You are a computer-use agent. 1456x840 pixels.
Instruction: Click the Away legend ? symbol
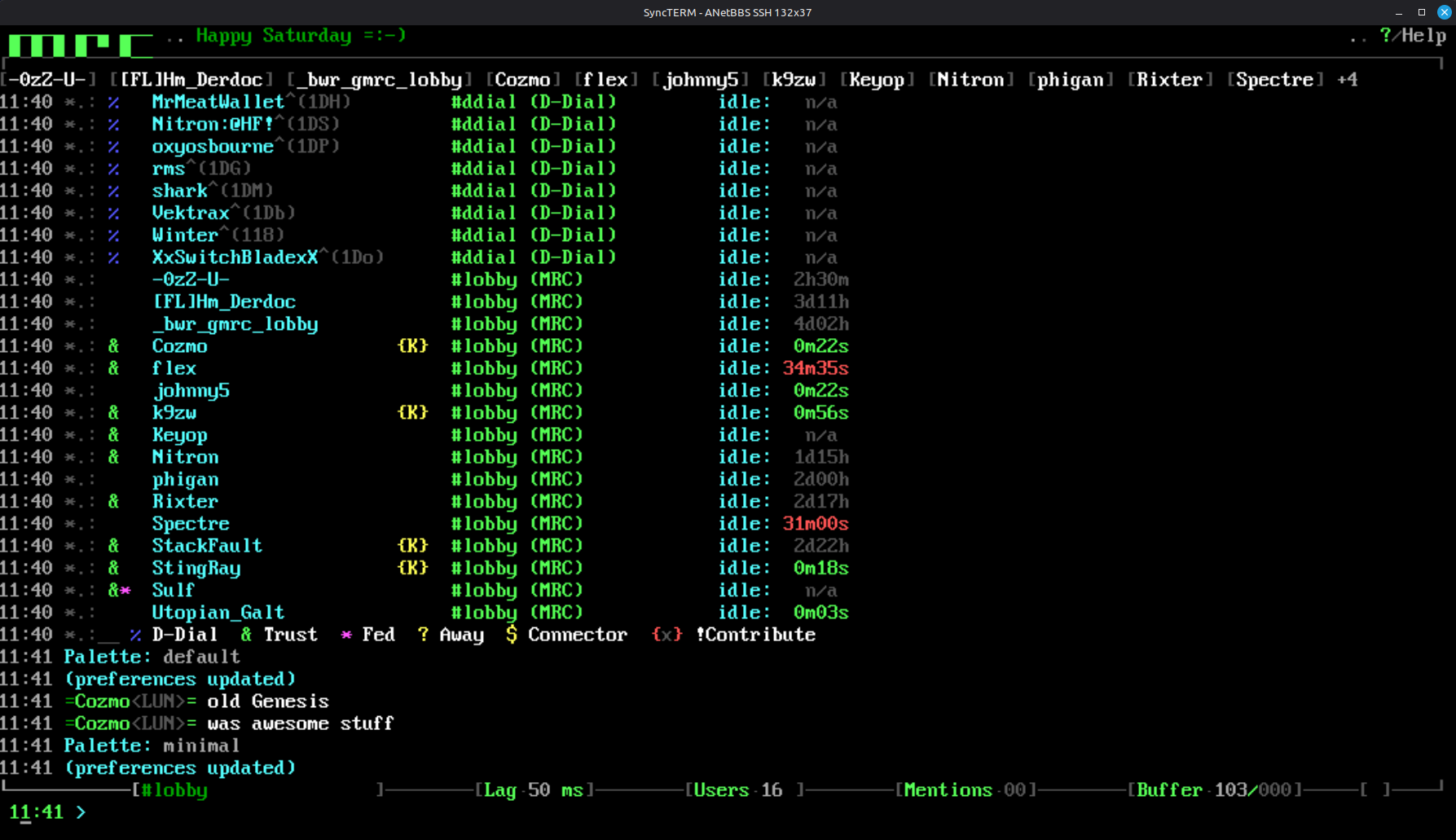[x=423, y=635]
